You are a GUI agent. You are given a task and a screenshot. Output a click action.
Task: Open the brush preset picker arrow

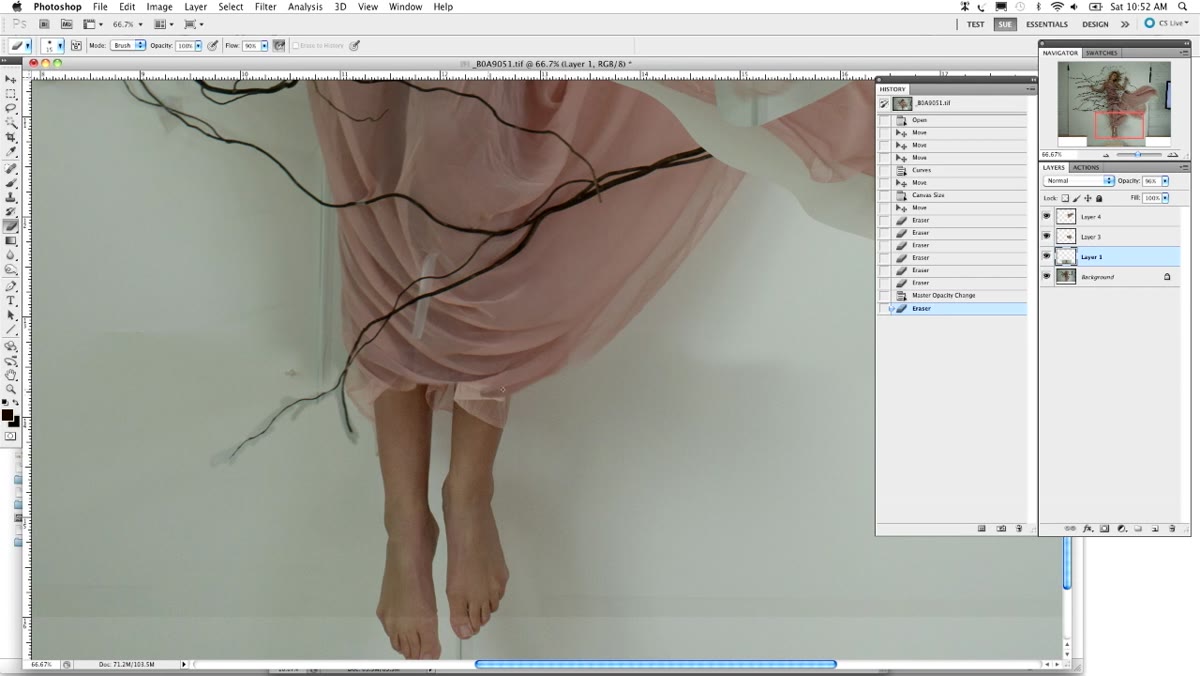point(60,46)
